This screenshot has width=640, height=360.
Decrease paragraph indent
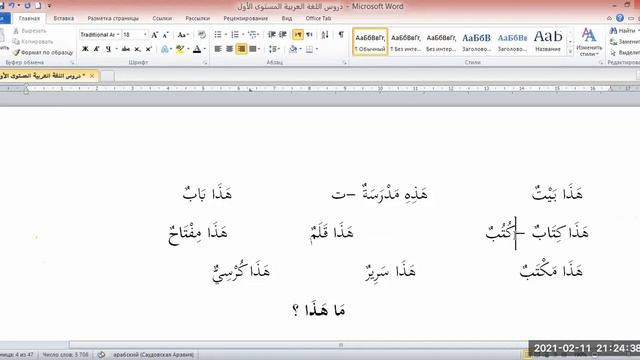point(272,35)
